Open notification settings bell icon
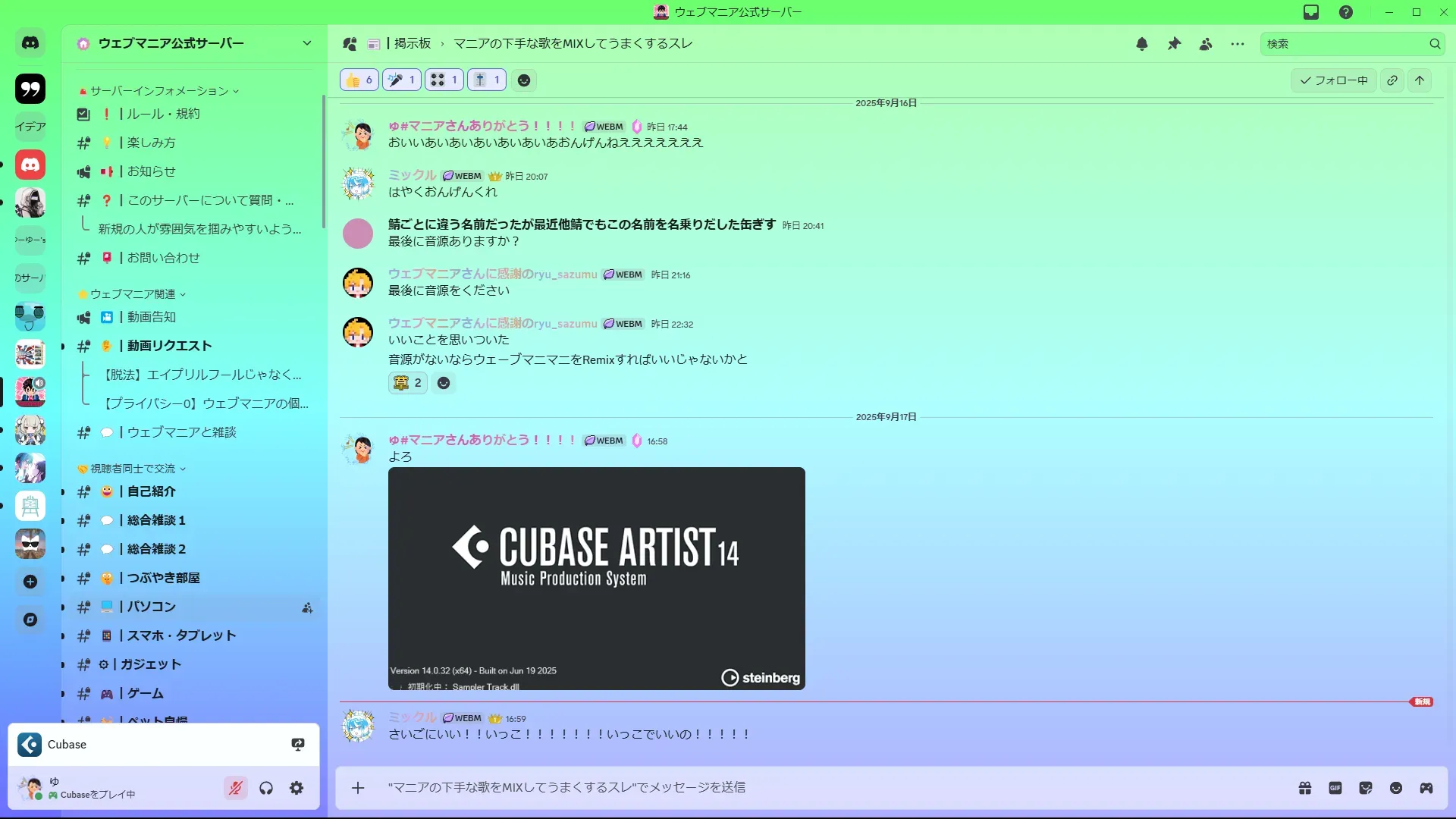1456x819 pixels. pyautogui.click(x=1142, y=44)
